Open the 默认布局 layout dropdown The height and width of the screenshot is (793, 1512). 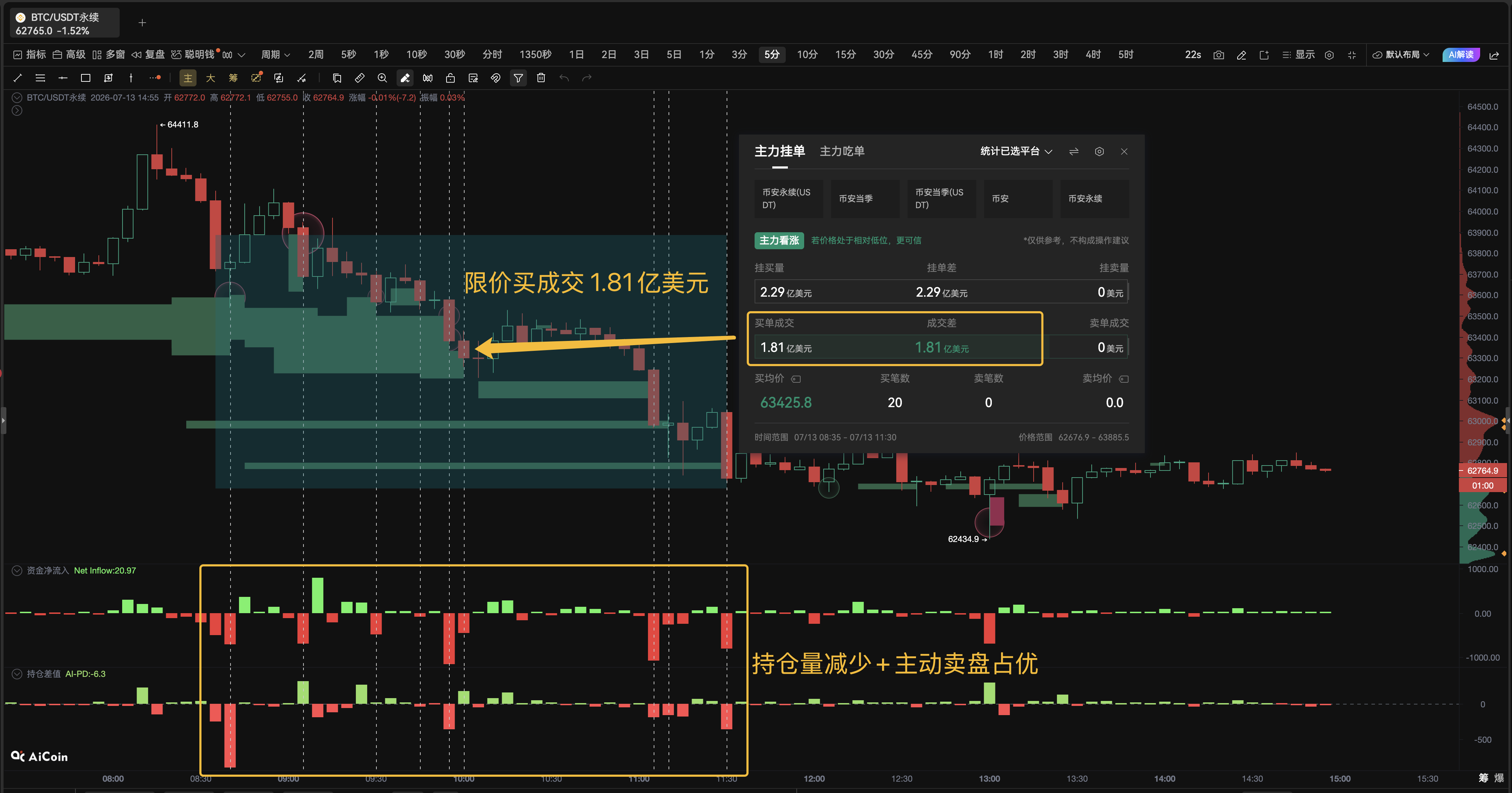[1401, 55]
